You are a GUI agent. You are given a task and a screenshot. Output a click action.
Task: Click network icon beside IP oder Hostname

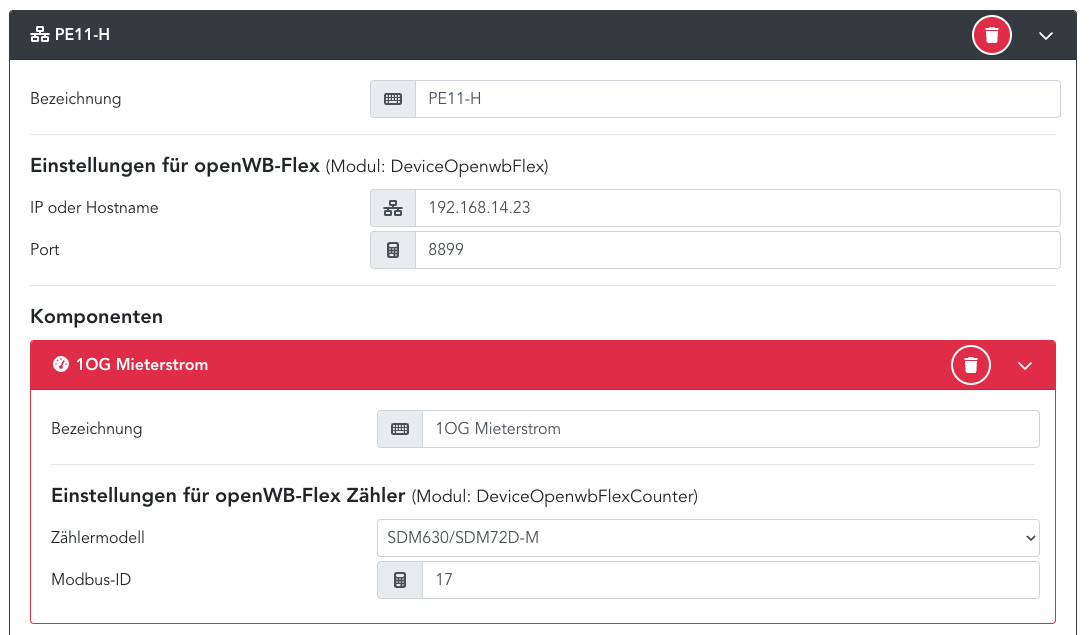[393, 208]
